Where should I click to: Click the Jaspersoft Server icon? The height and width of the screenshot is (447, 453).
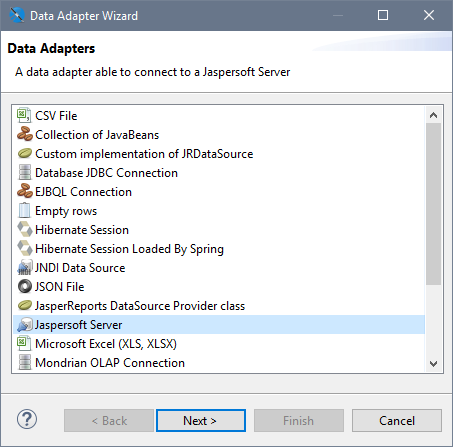[24, 325]
